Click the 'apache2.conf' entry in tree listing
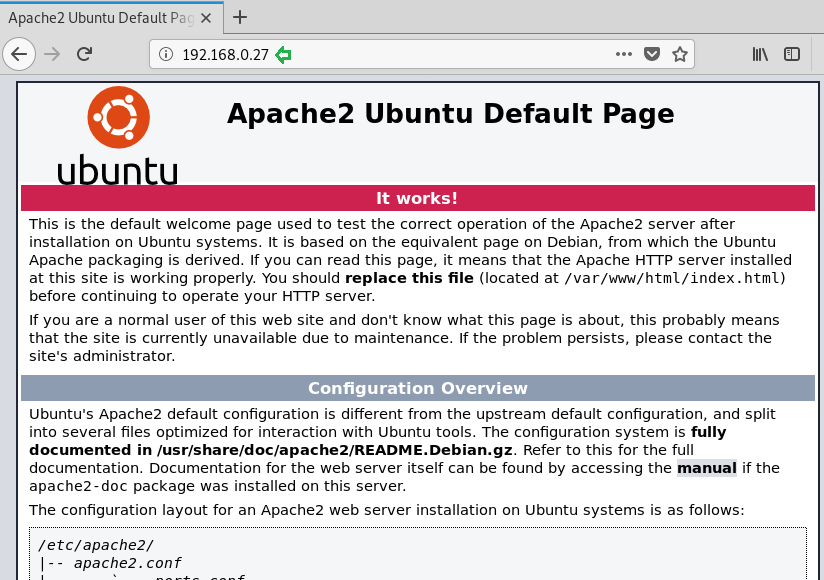Screen dimensions: 824x580 click(128, 563)
